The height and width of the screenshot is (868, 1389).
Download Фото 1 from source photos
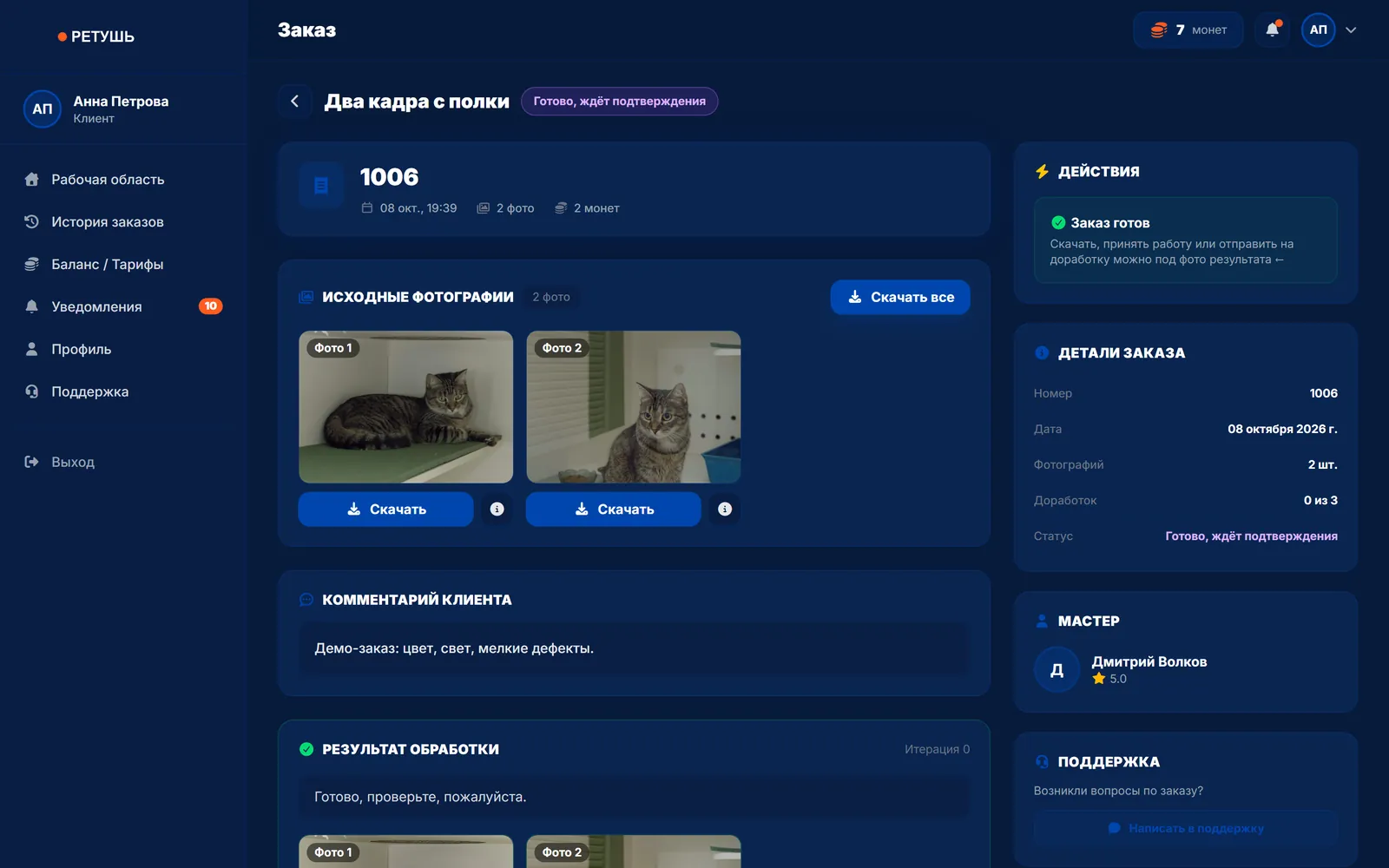click(385, 510)
